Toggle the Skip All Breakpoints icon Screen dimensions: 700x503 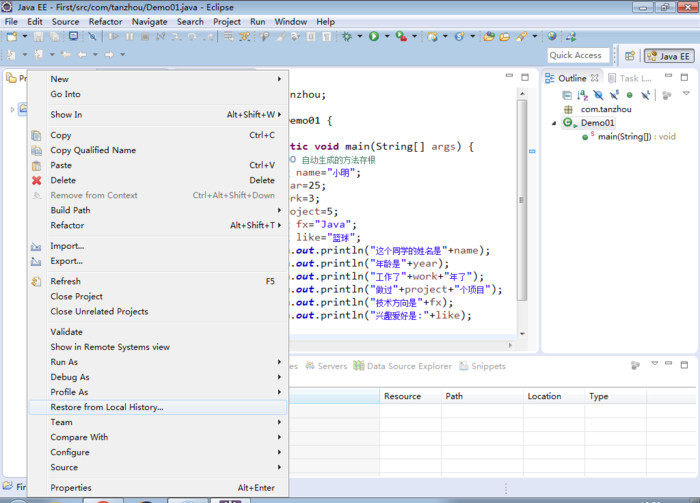(92, 37)
